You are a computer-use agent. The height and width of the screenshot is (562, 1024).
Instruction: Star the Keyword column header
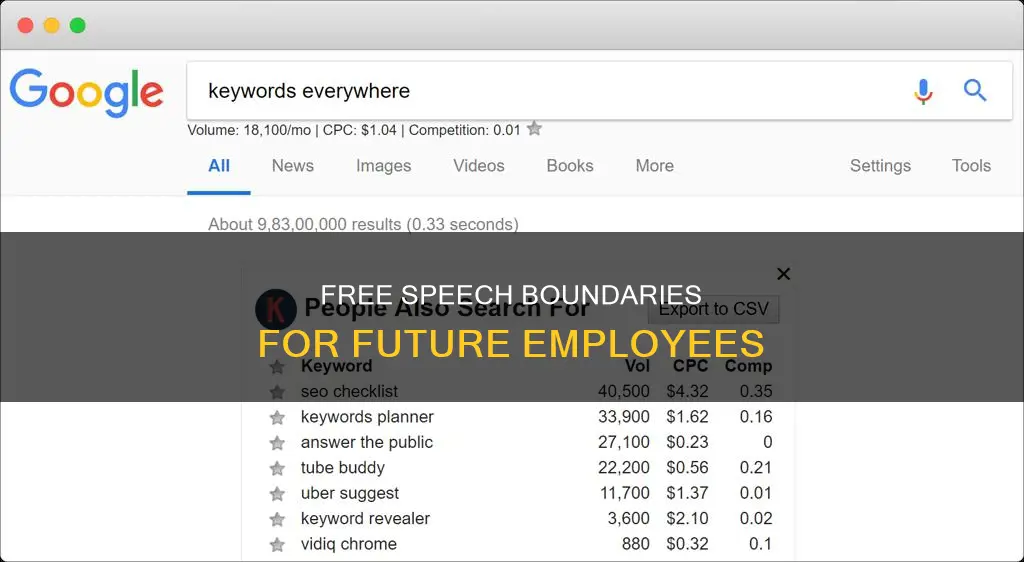click(277, 367)
